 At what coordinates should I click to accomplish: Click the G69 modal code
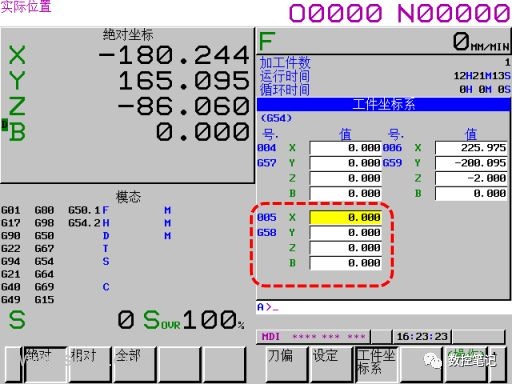(x=44, y=287)
